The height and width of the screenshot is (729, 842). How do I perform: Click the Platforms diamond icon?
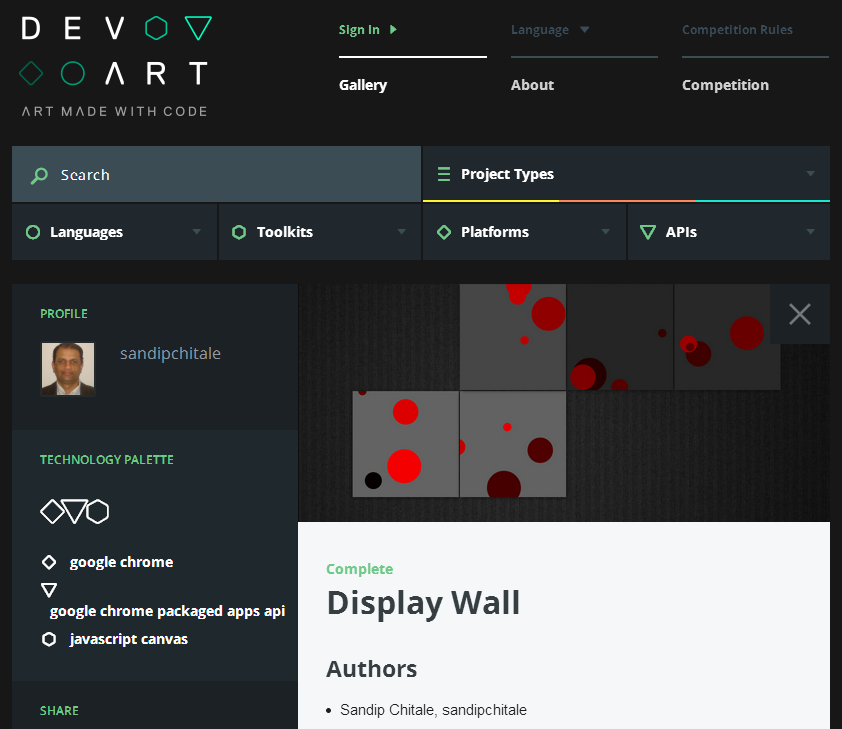tap(444, 232)
